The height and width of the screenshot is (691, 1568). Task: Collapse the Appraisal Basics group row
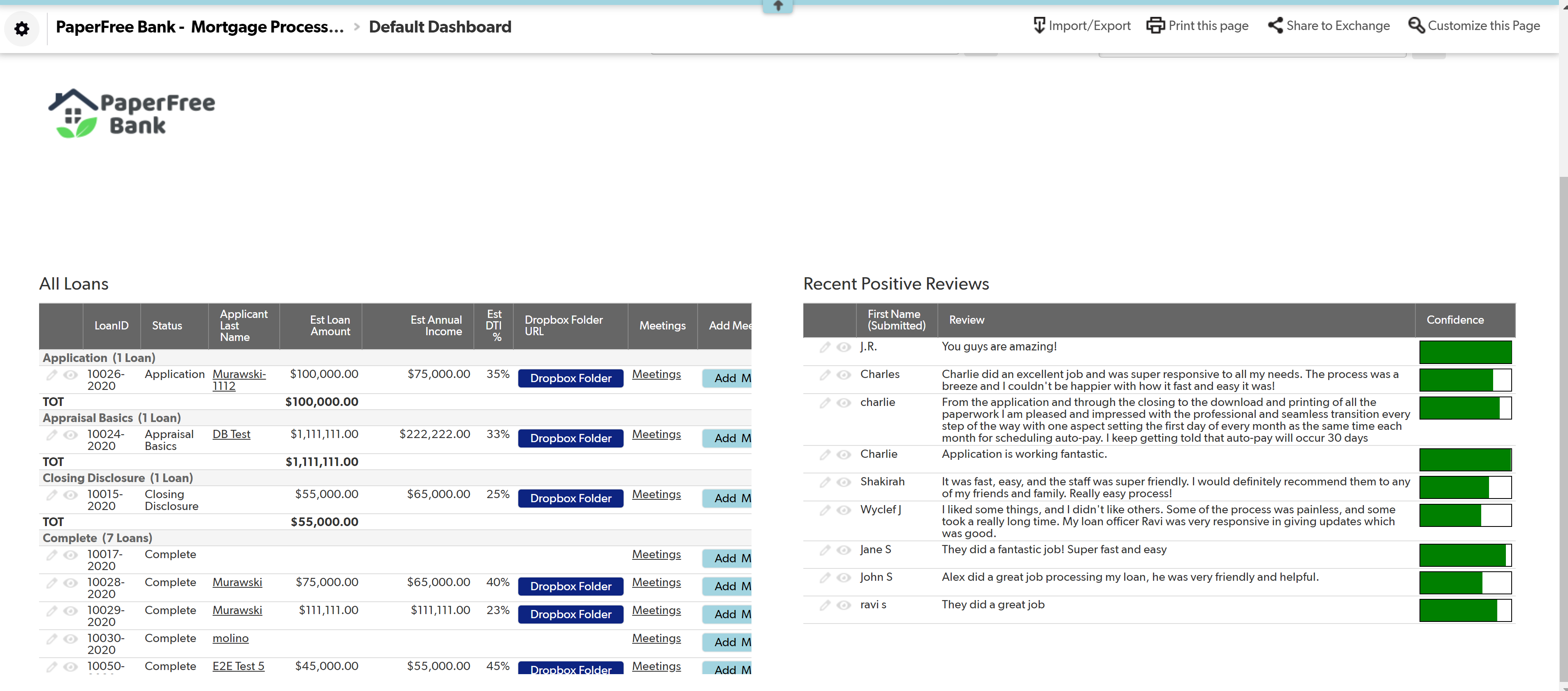click(111, 418)
